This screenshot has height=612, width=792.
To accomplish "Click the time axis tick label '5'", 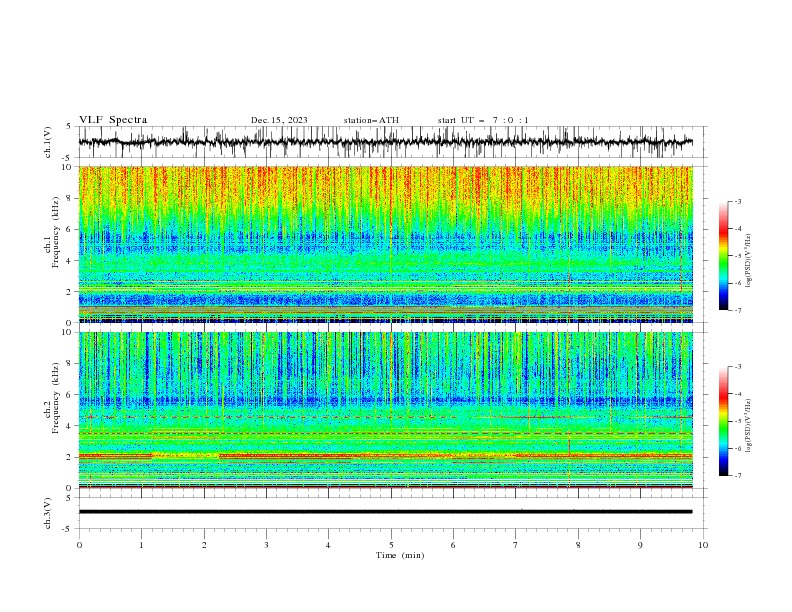I will [x=391, y=545].
